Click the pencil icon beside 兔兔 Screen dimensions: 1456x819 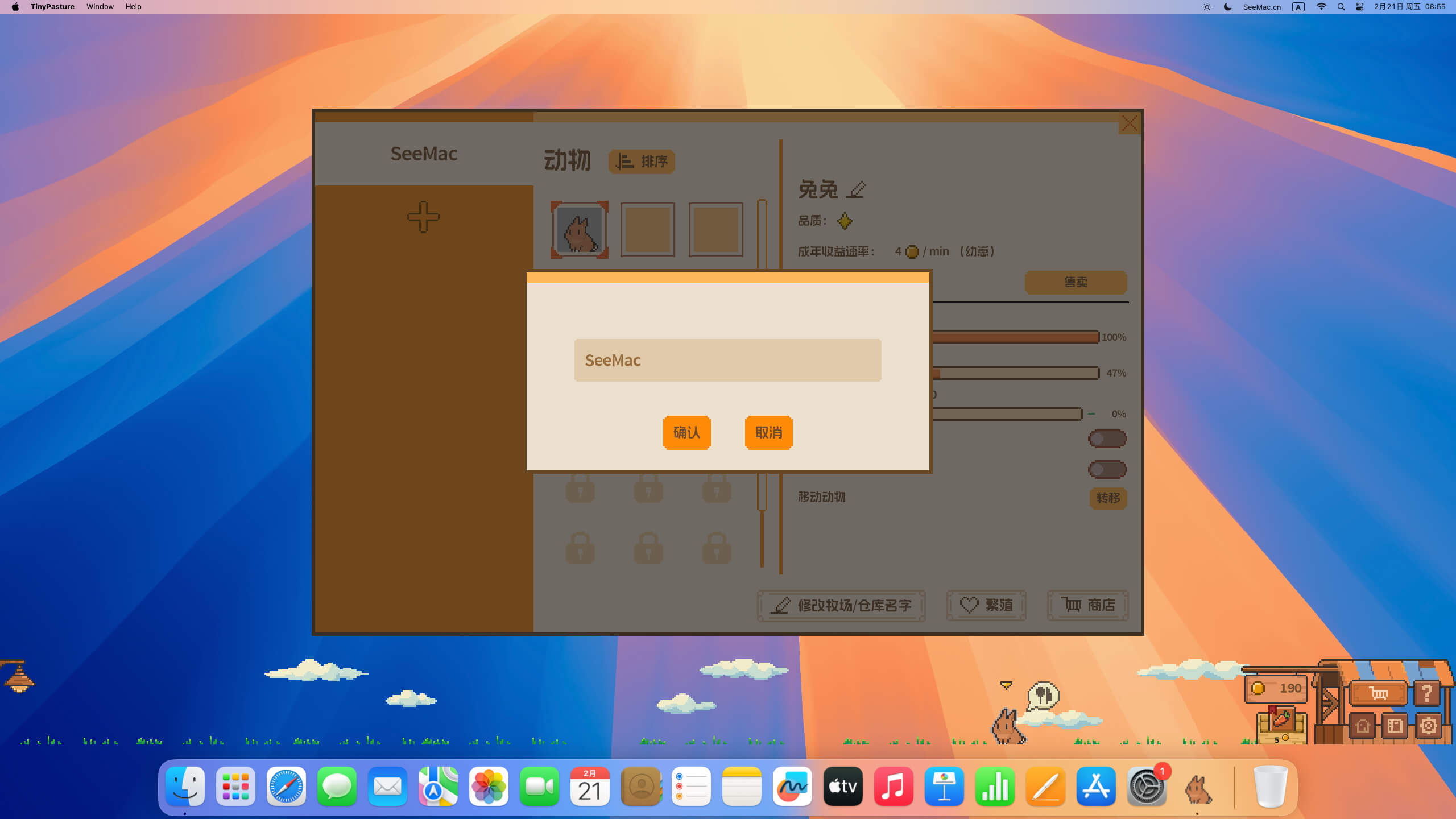[x=855, y=189]
